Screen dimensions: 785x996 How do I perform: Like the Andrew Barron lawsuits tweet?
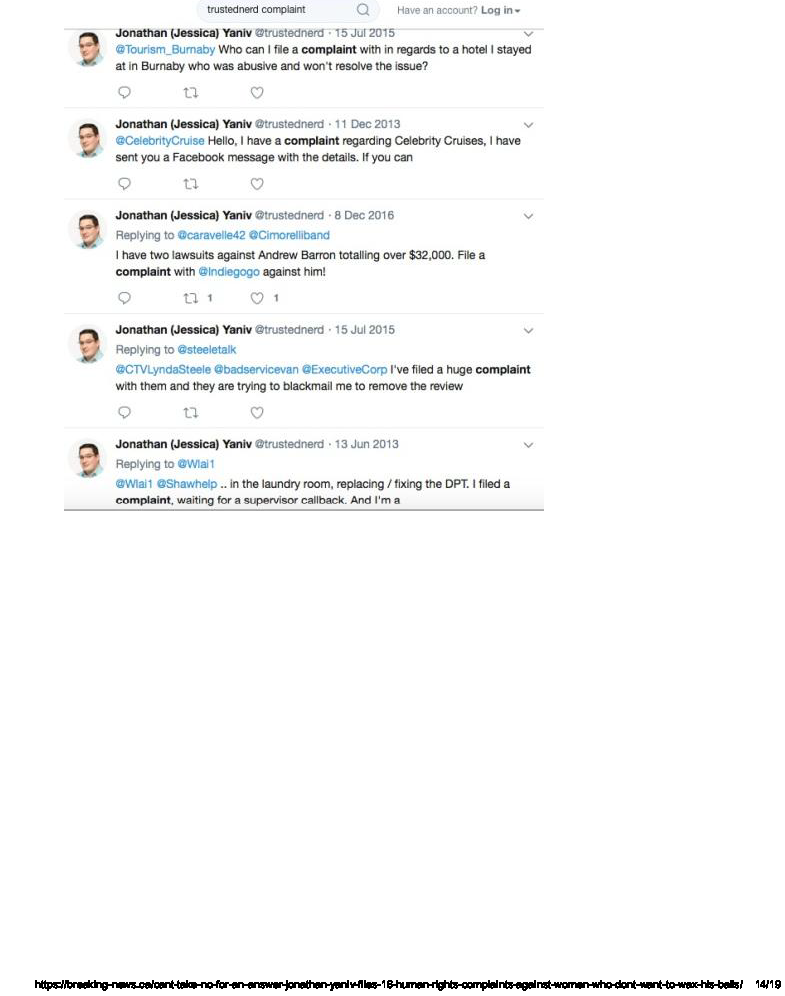[x=257, y=298]
